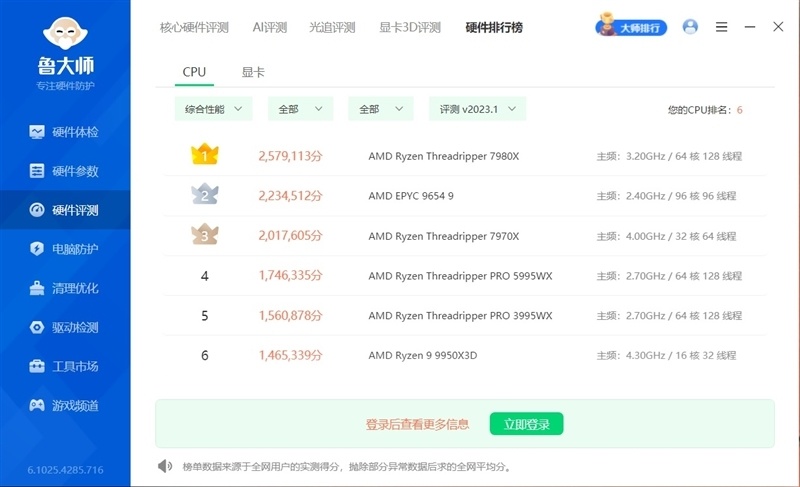Switch to the 显卡 tab

(253, 72)
